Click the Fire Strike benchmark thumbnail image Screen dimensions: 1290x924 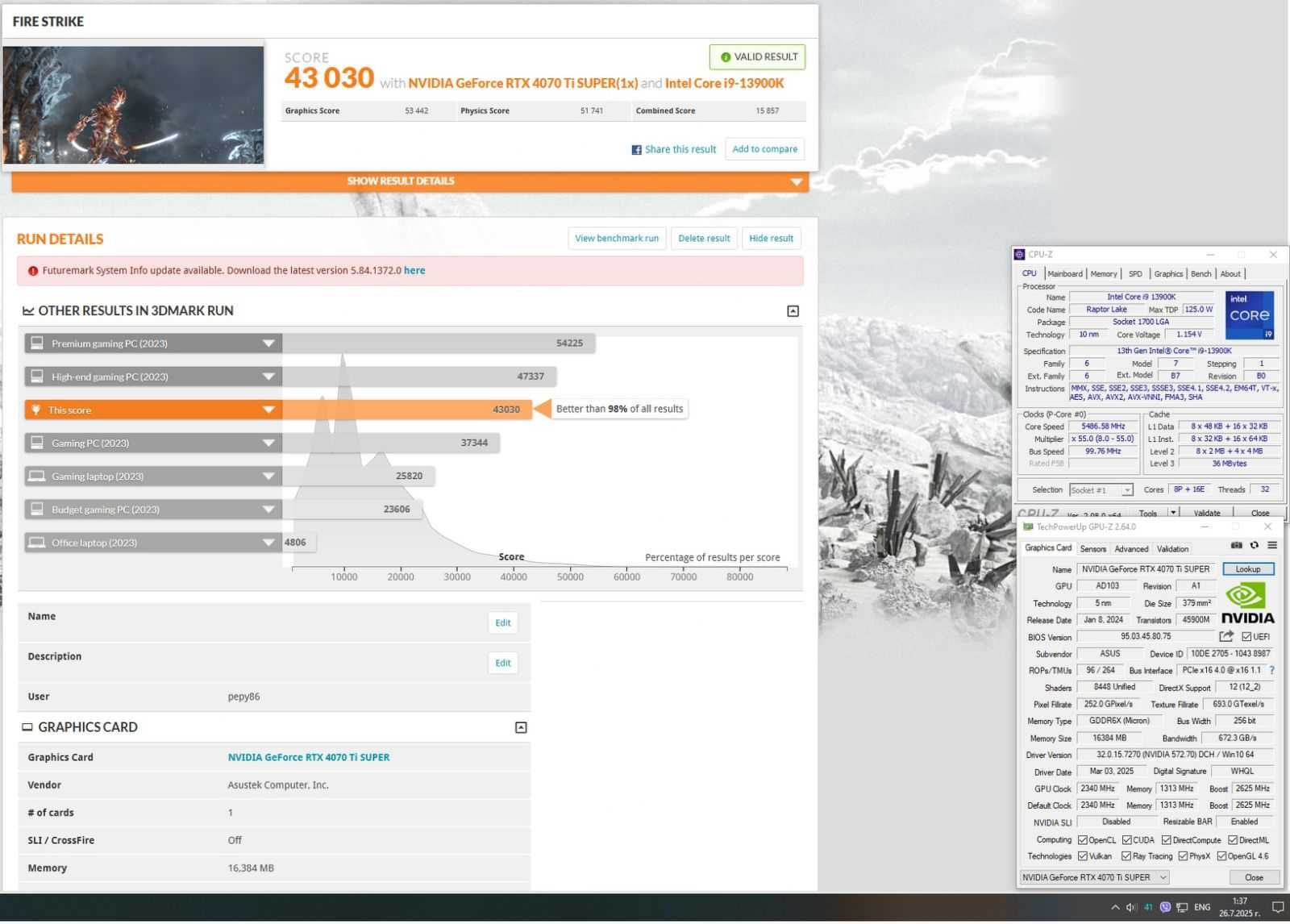point(133,105)
